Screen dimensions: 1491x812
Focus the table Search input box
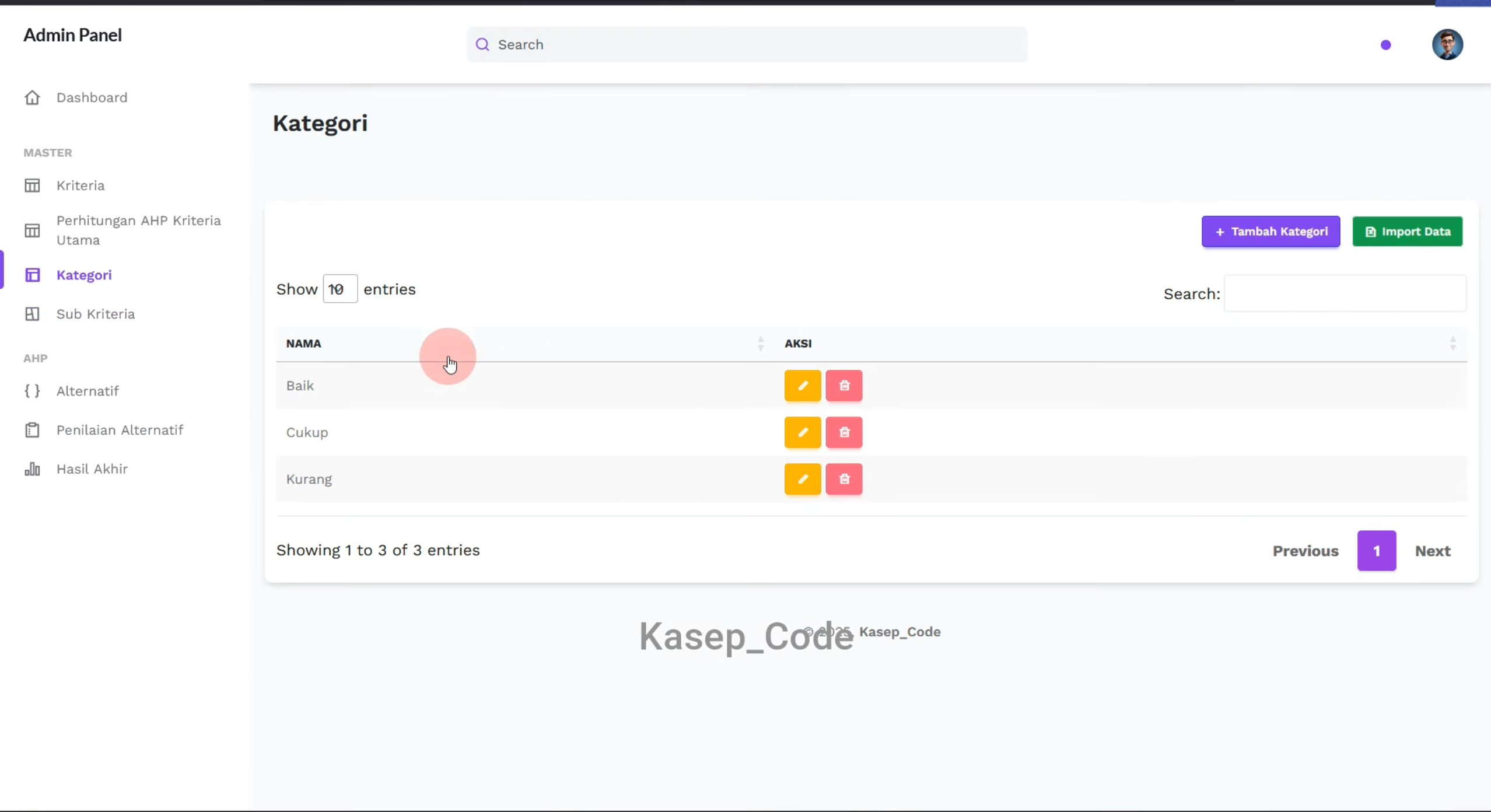coord(1345,293)
